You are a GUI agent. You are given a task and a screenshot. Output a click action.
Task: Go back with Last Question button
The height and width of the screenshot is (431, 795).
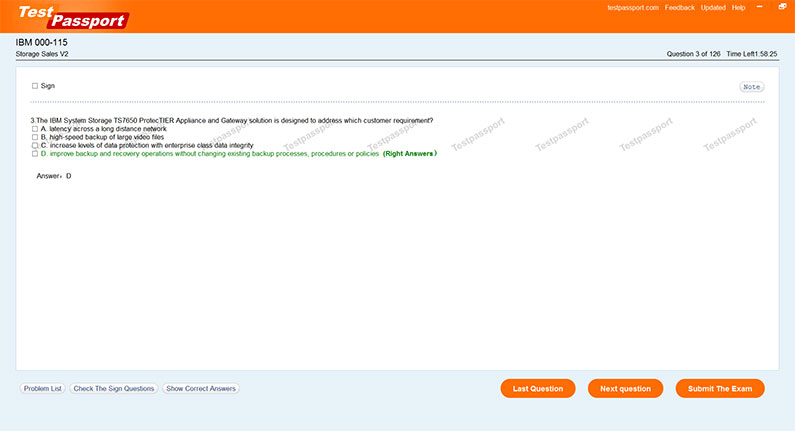(x=538, y=388)
